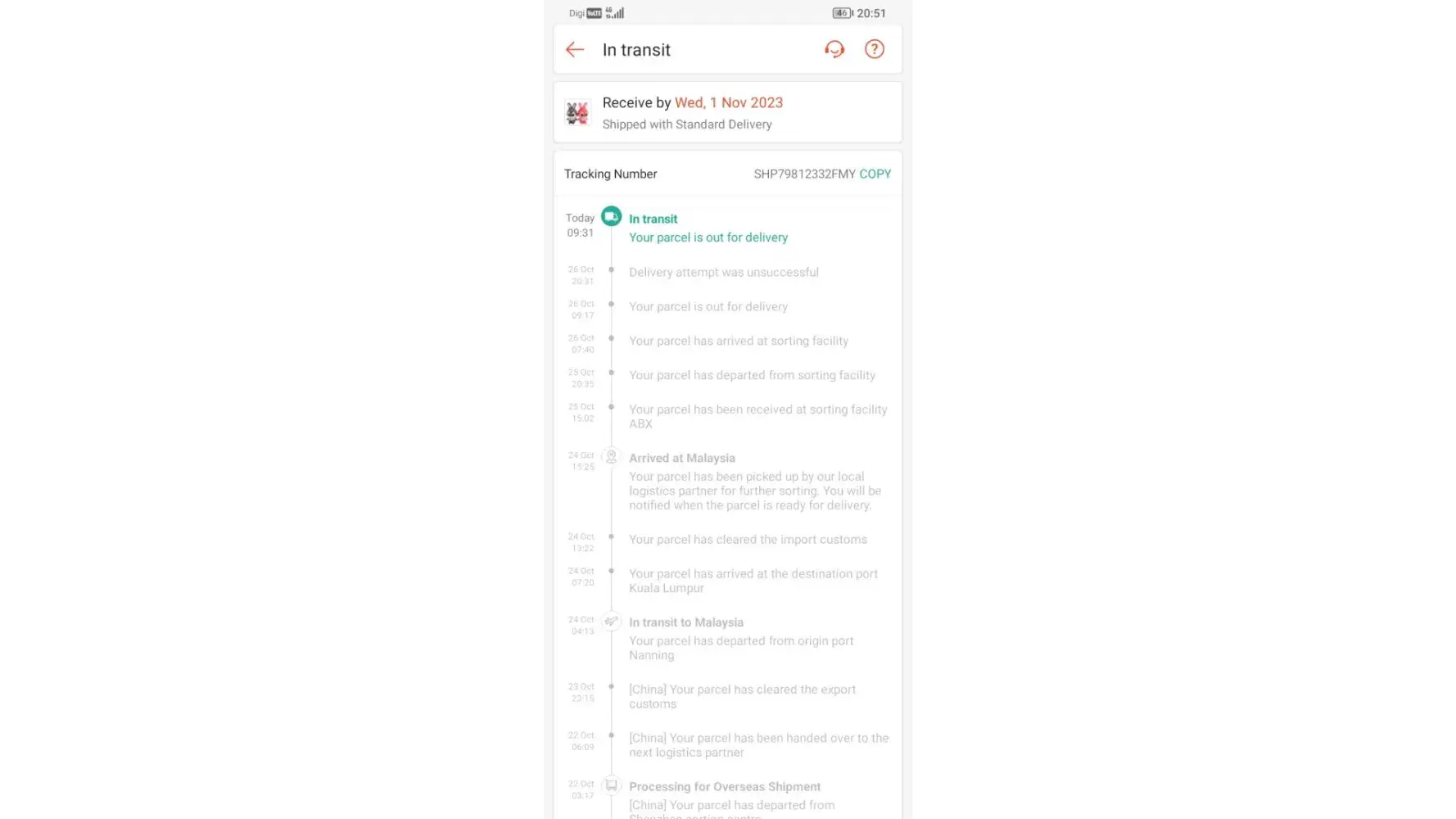Screen dimensions: 1456x819
Task: Tap the signal strength indicator
Action: coord(615,13)
